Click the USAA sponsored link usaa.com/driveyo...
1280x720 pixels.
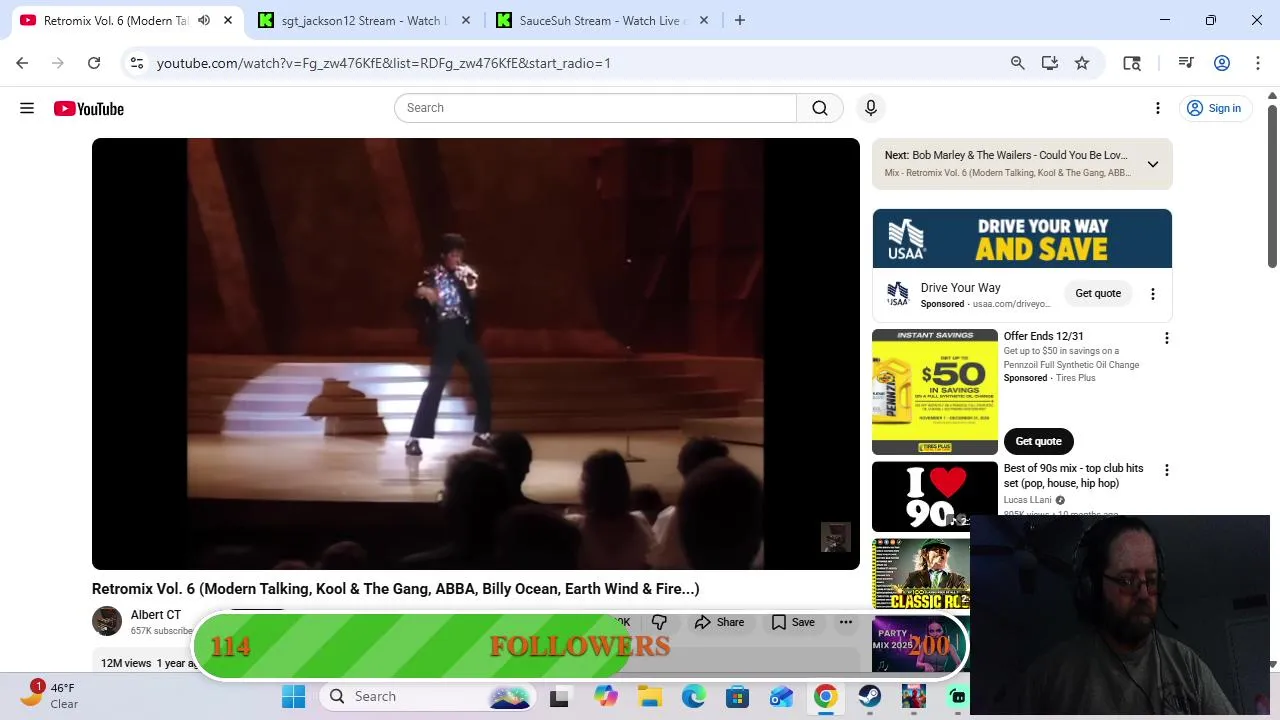tap(1011, 304)
